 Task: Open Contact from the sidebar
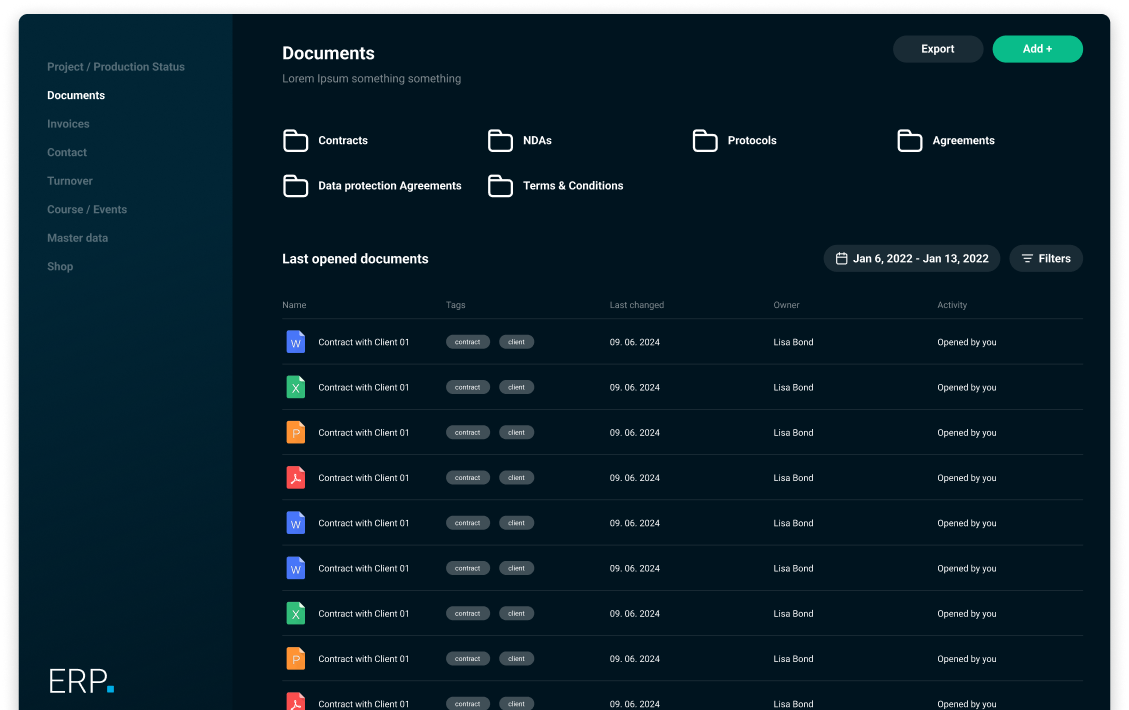pos(67,153)
